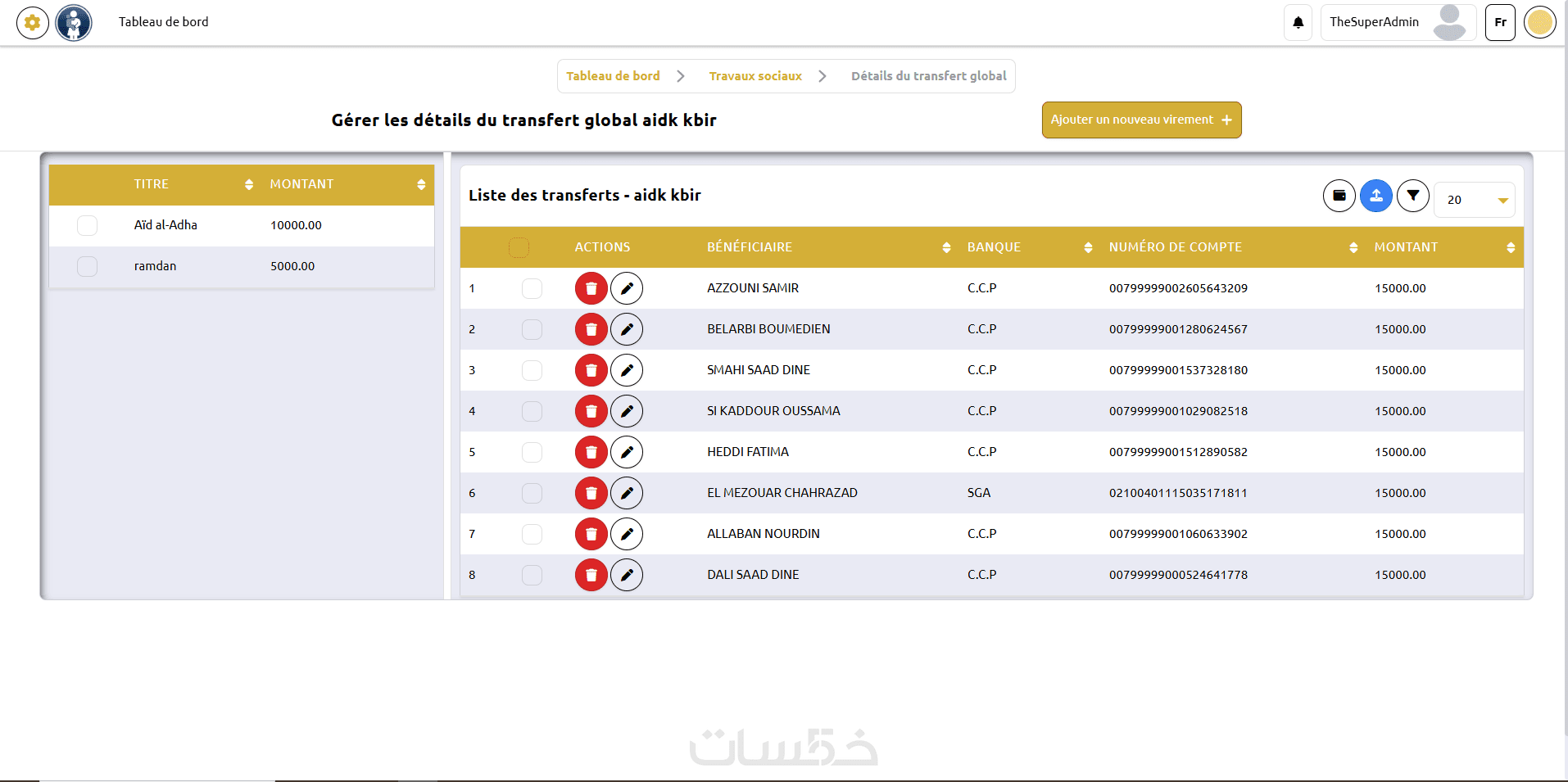Image resolution: width=1568 pixels, height=782 pixels.
Task: Click Tableau de bord header title
Action: 164,22
